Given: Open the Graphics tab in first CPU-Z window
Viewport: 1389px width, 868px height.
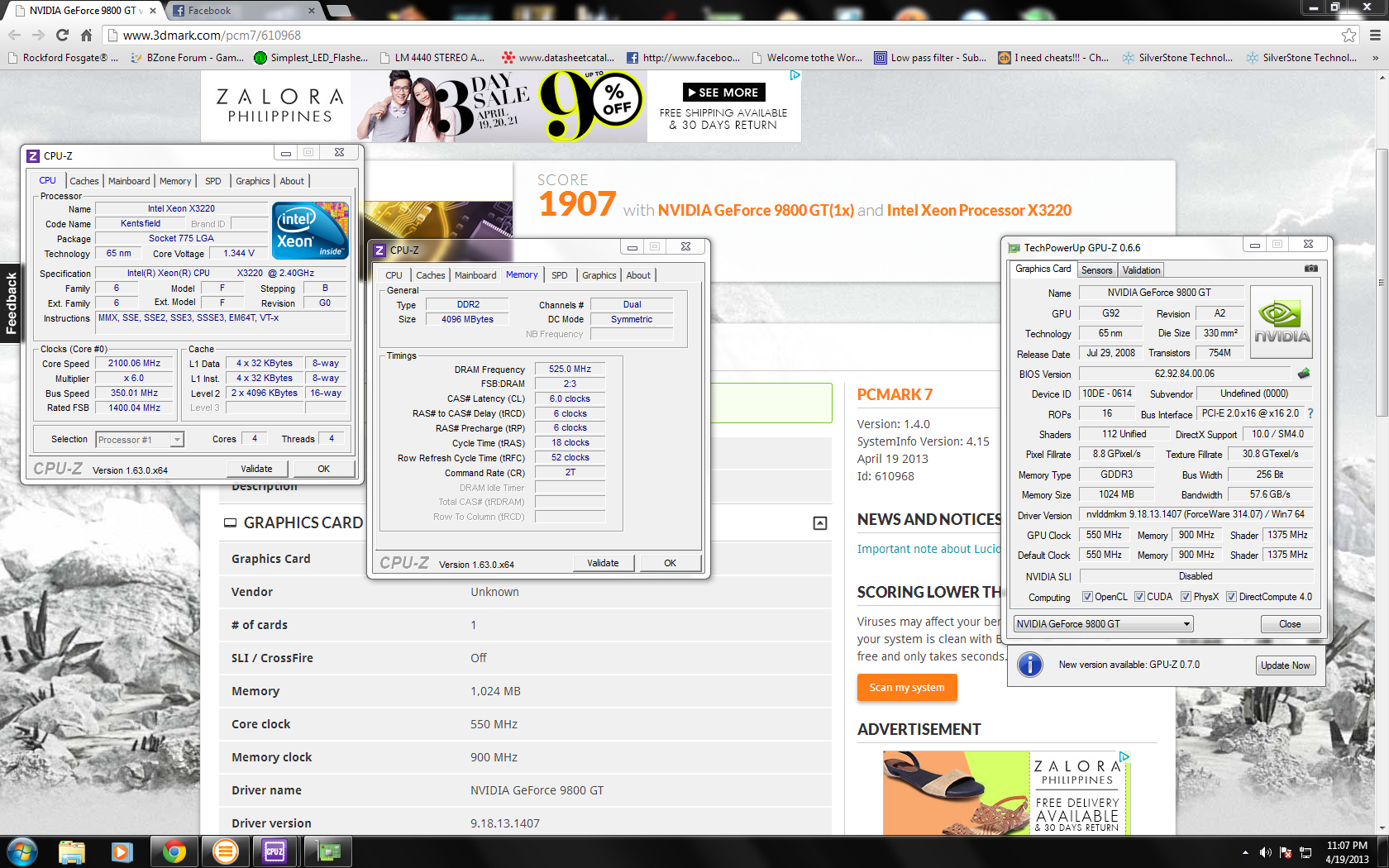Looking at the screenshot, I should (x=252, y=181).
